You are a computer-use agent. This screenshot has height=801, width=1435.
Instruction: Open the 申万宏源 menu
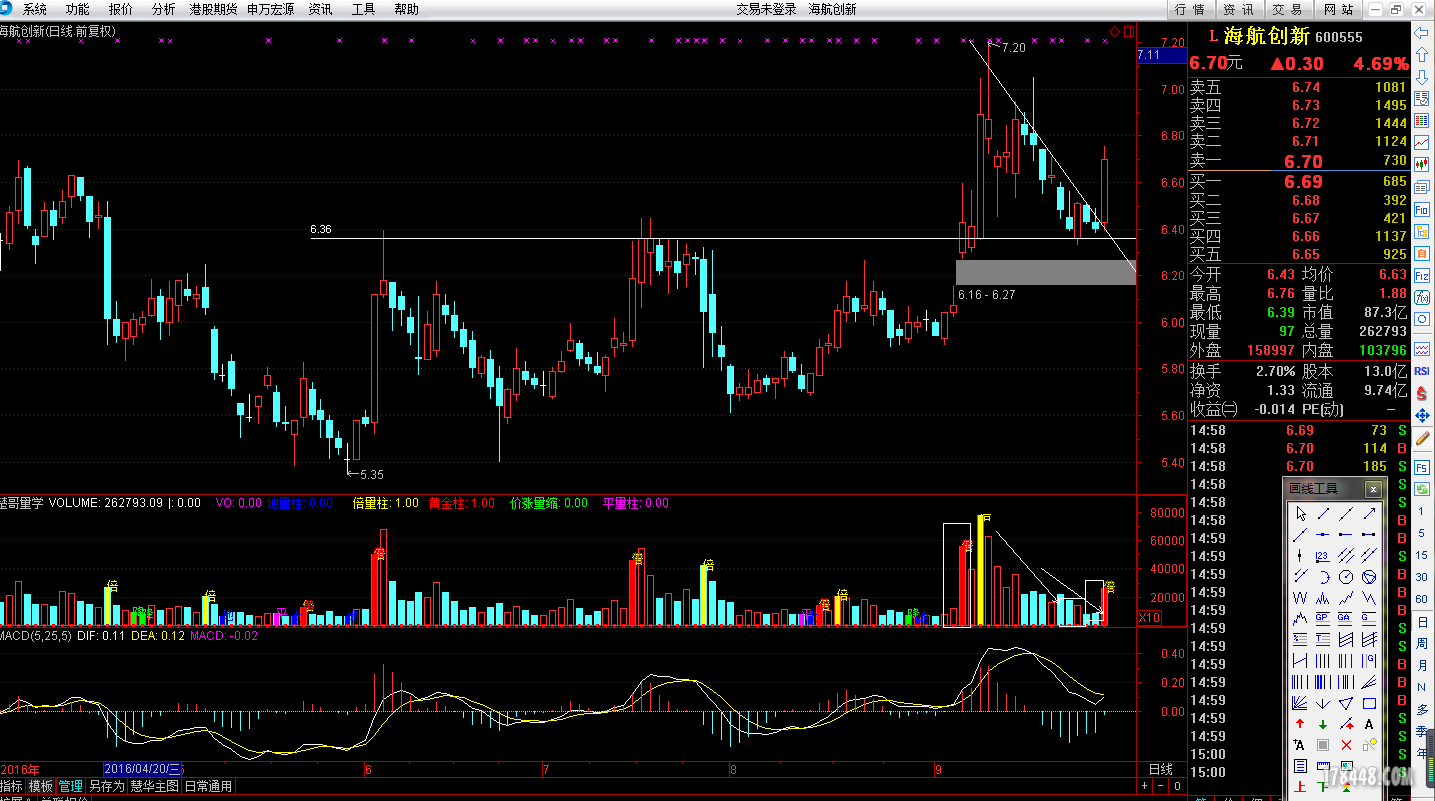click(270, 9)
